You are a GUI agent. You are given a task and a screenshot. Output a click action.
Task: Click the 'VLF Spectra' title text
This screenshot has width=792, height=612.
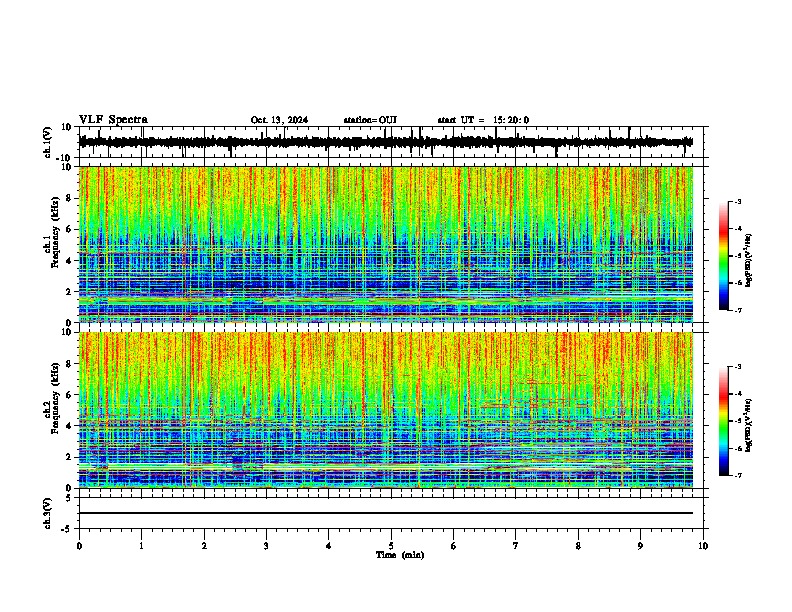(x=113, y=120)
